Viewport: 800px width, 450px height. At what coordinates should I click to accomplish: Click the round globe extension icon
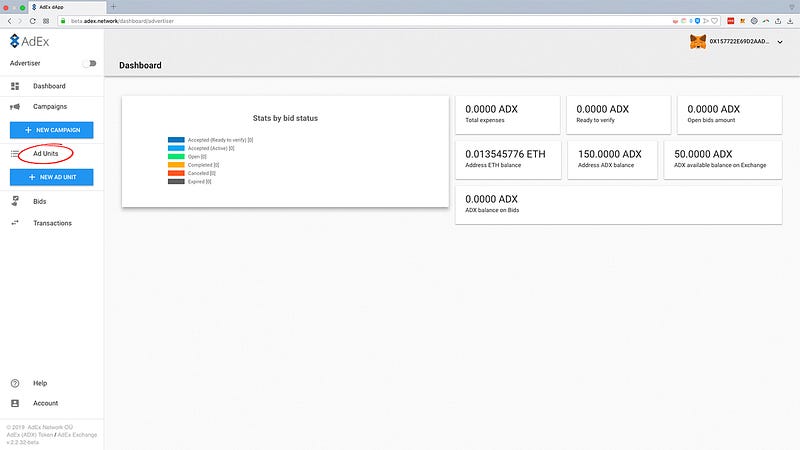[754, 21]
